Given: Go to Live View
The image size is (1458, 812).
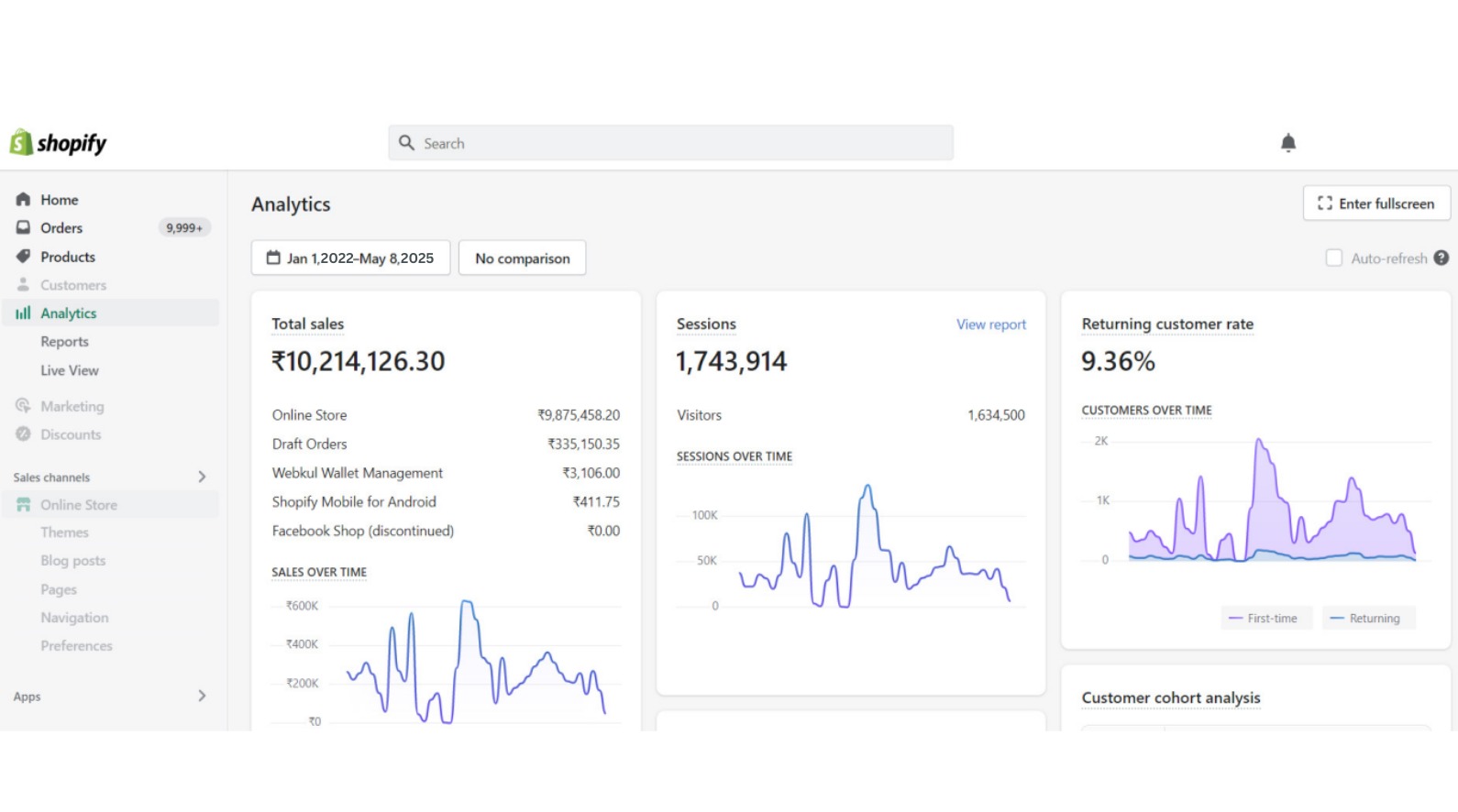Looking at the screenshot, I should pos(70,370).
